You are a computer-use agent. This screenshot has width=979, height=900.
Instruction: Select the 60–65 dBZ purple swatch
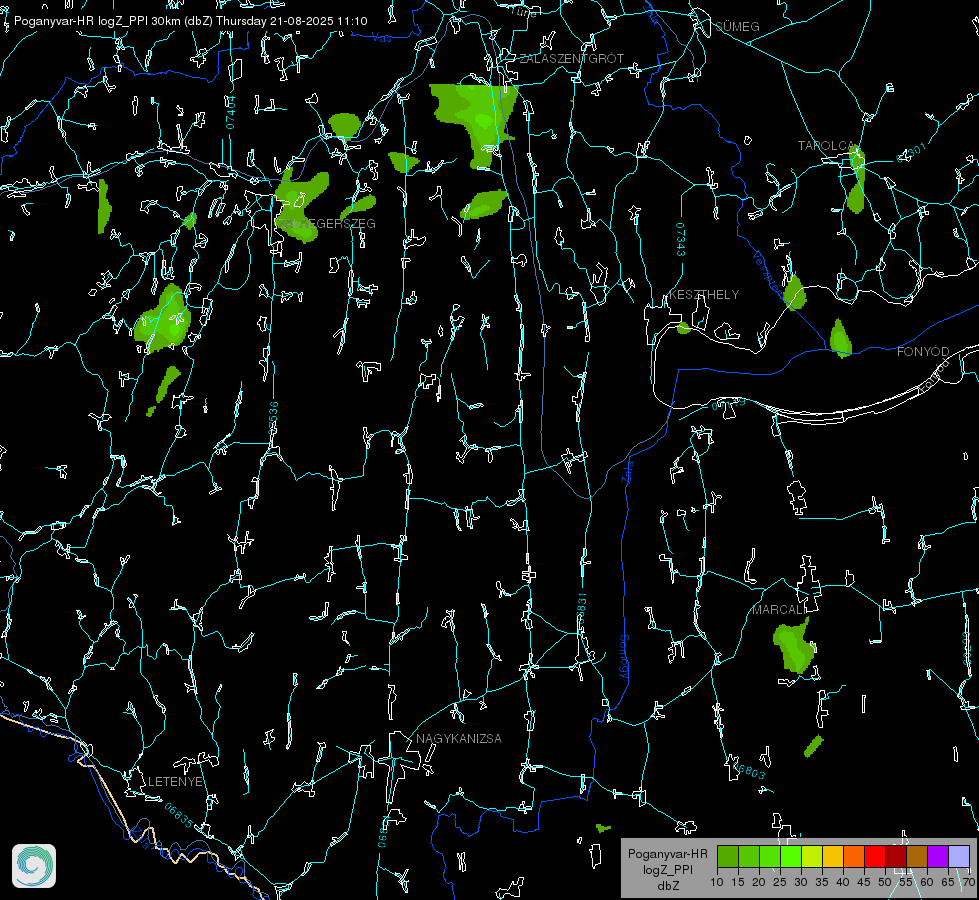(938, 856)
